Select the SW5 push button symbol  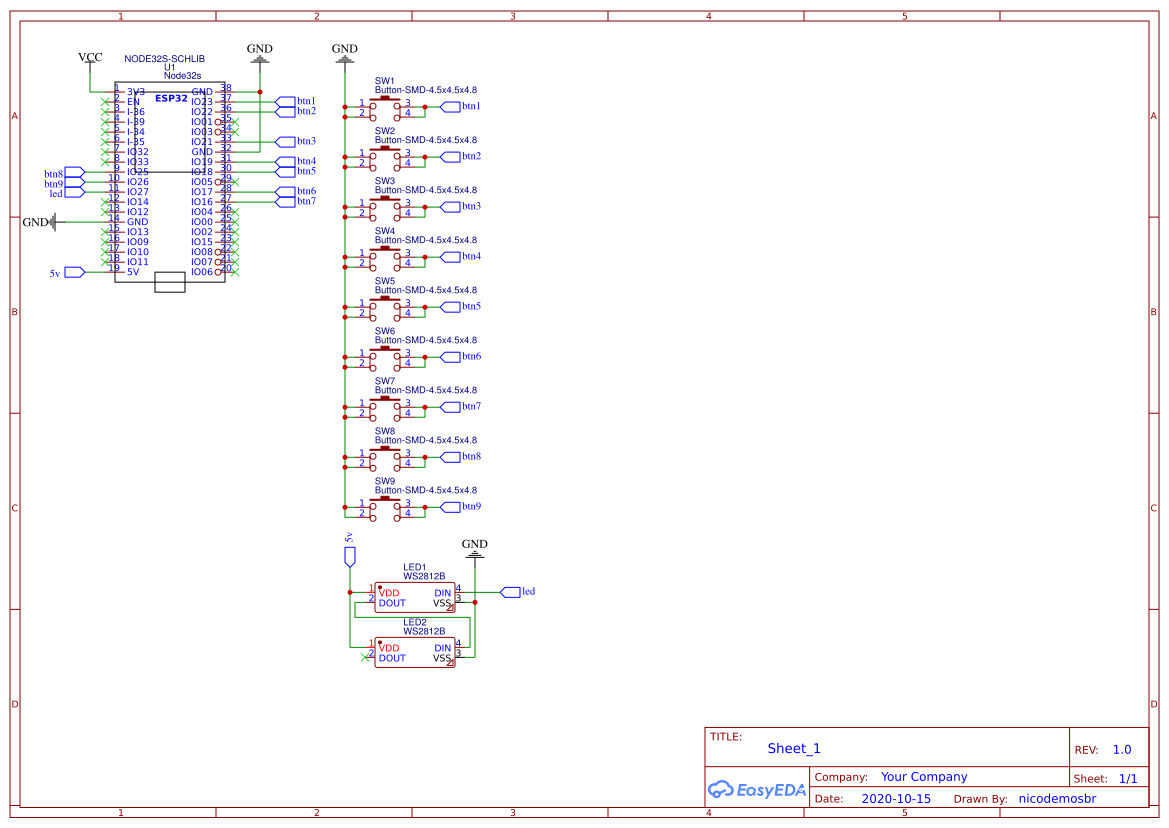[x=385, y=306]
